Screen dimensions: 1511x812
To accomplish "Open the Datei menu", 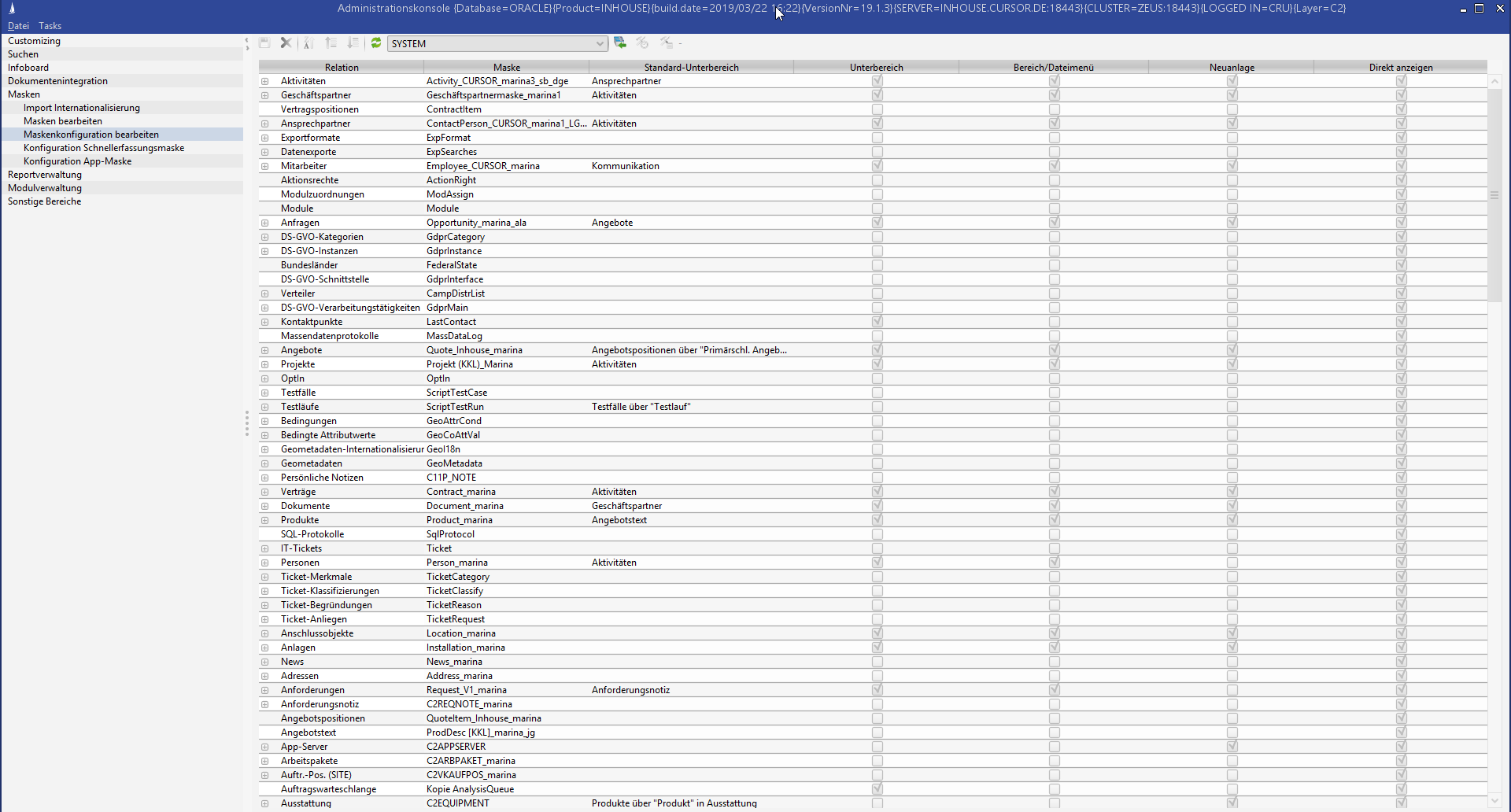I will coord(18,26).
